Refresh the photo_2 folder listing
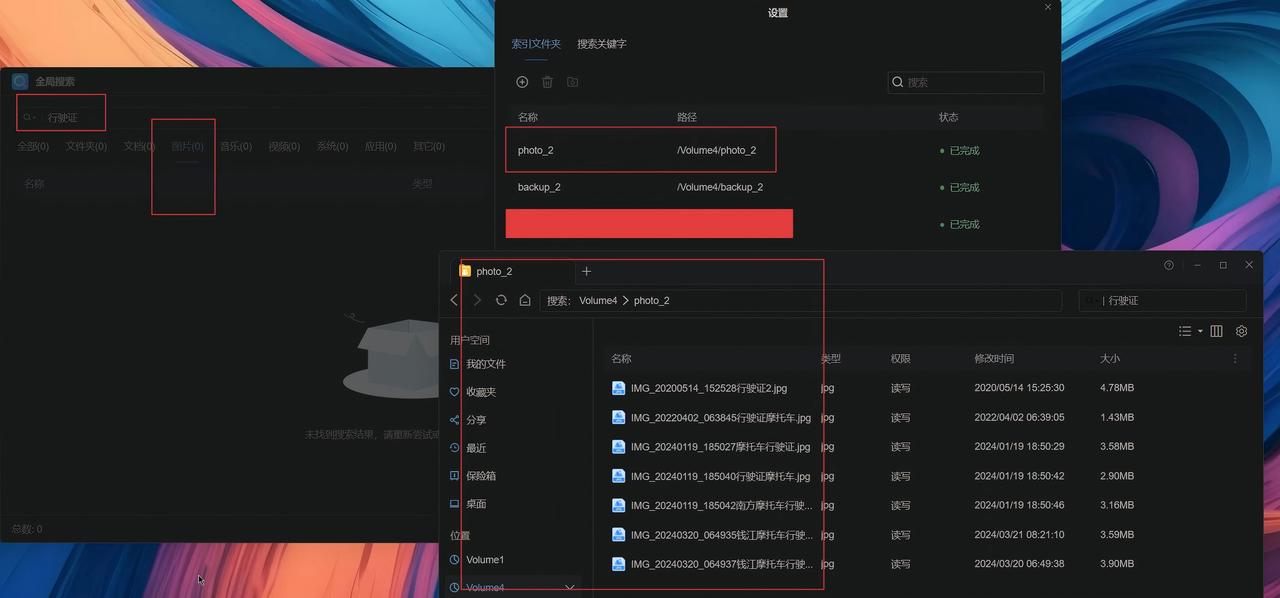 pos(501,300)
